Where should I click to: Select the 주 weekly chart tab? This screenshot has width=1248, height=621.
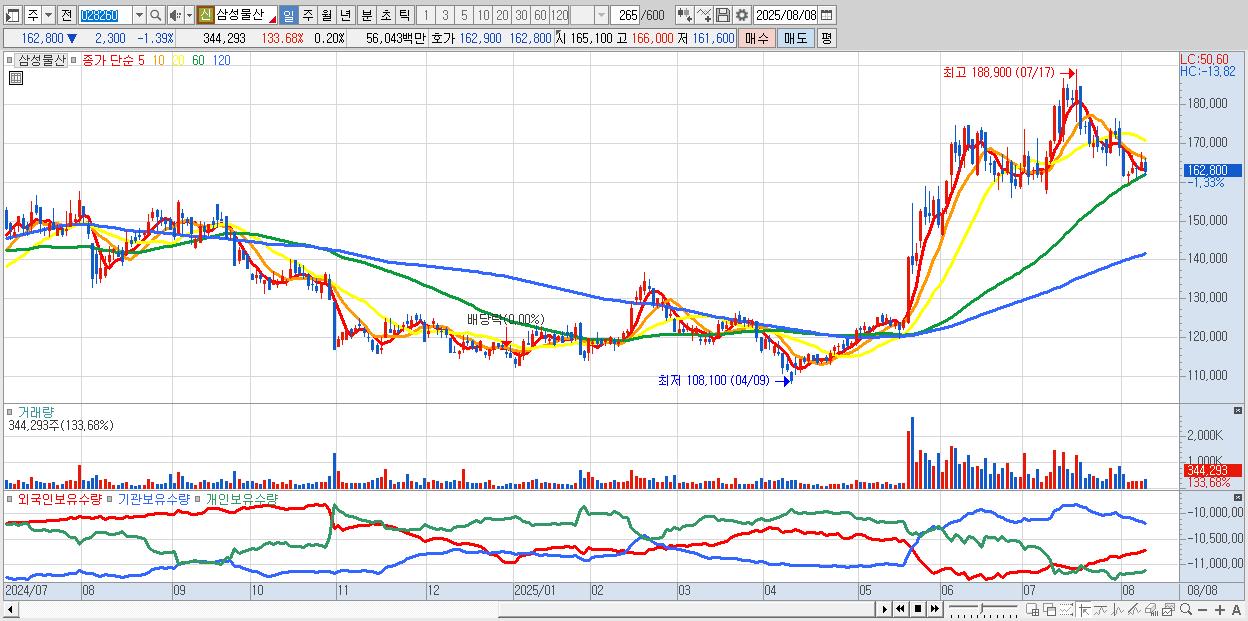coord(307,15)
